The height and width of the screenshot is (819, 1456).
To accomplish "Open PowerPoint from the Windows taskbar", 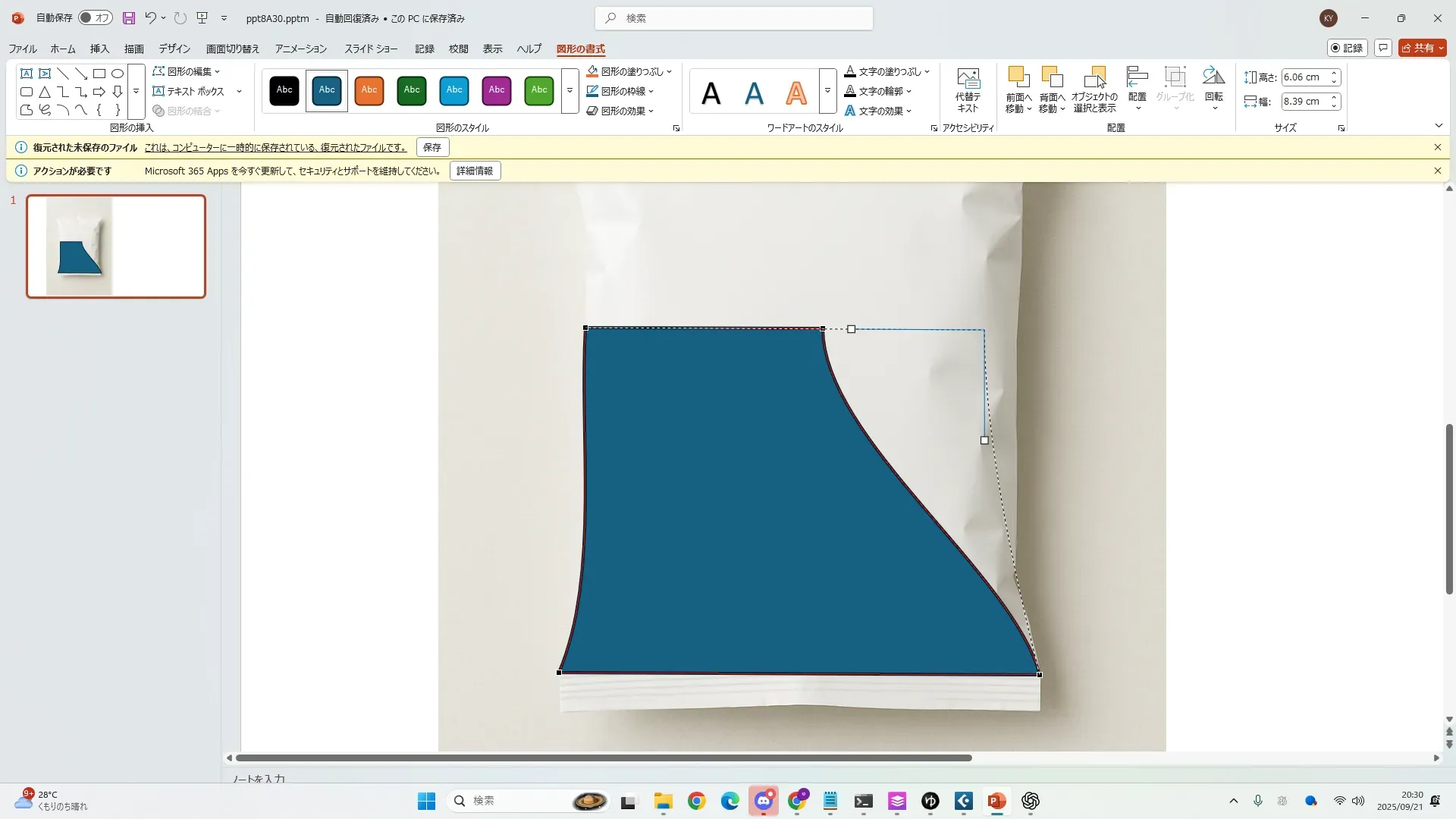I will pos(996,801).
